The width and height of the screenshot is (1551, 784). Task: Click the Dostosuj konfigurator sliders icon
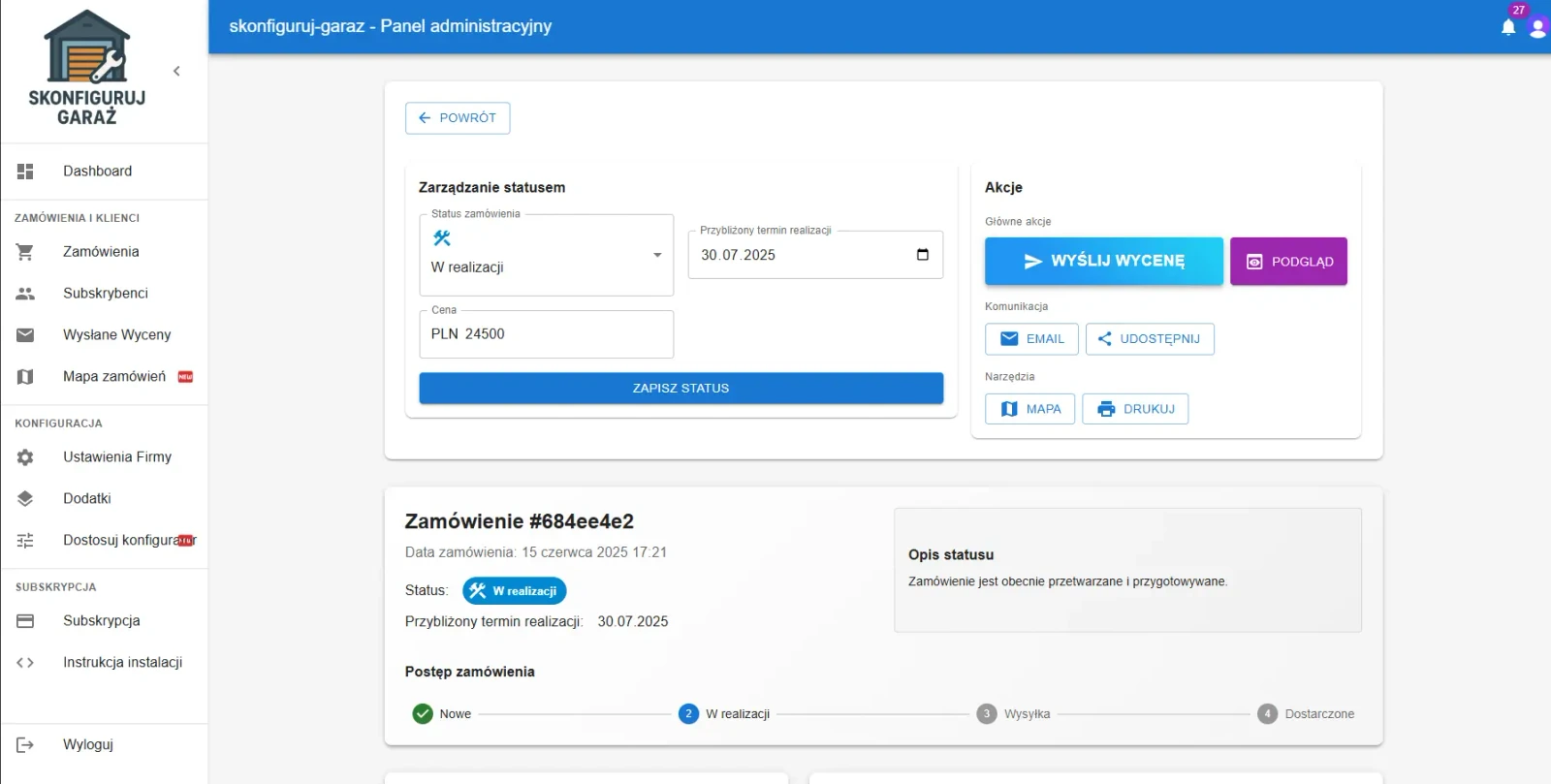pos(25,541)
